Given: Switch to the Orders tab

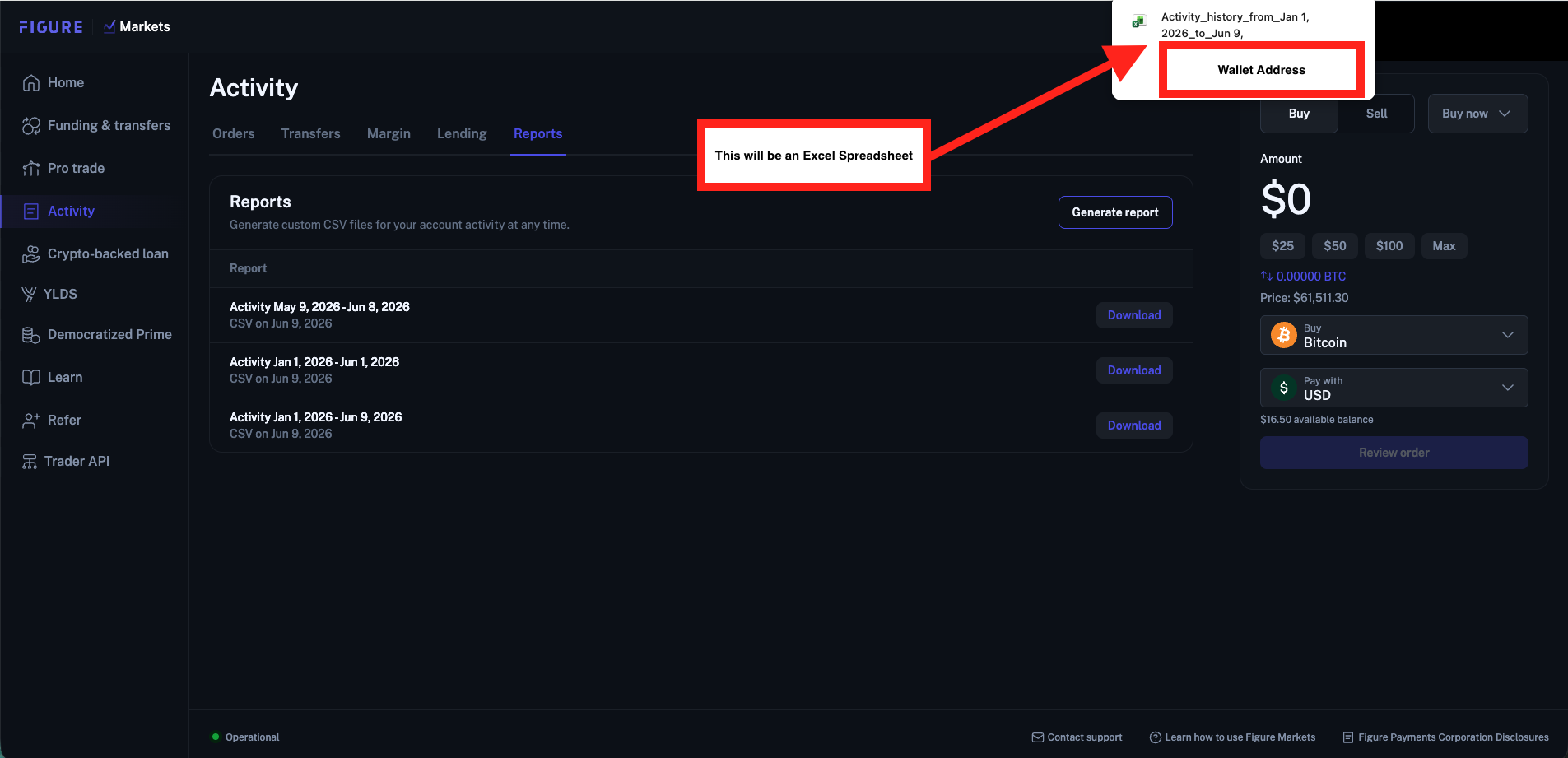Looking at the screenshot, I should click(x=234, y=134).
